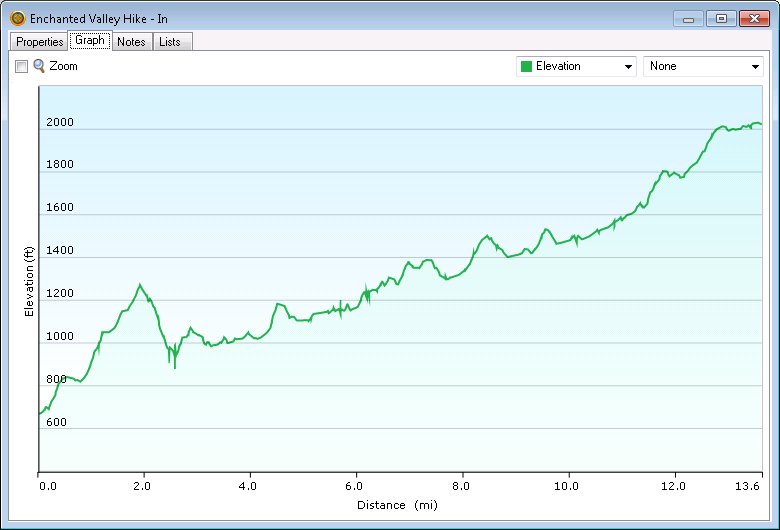Click the 1600 elevation axis label
780x530 pixels.
point(60,207)
